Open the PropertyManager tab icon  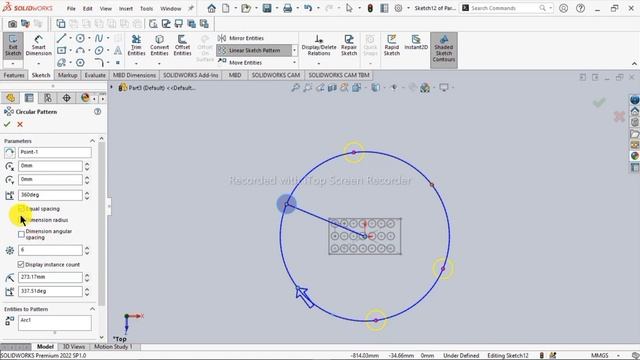pyautogui.click(x=29, y=98)
